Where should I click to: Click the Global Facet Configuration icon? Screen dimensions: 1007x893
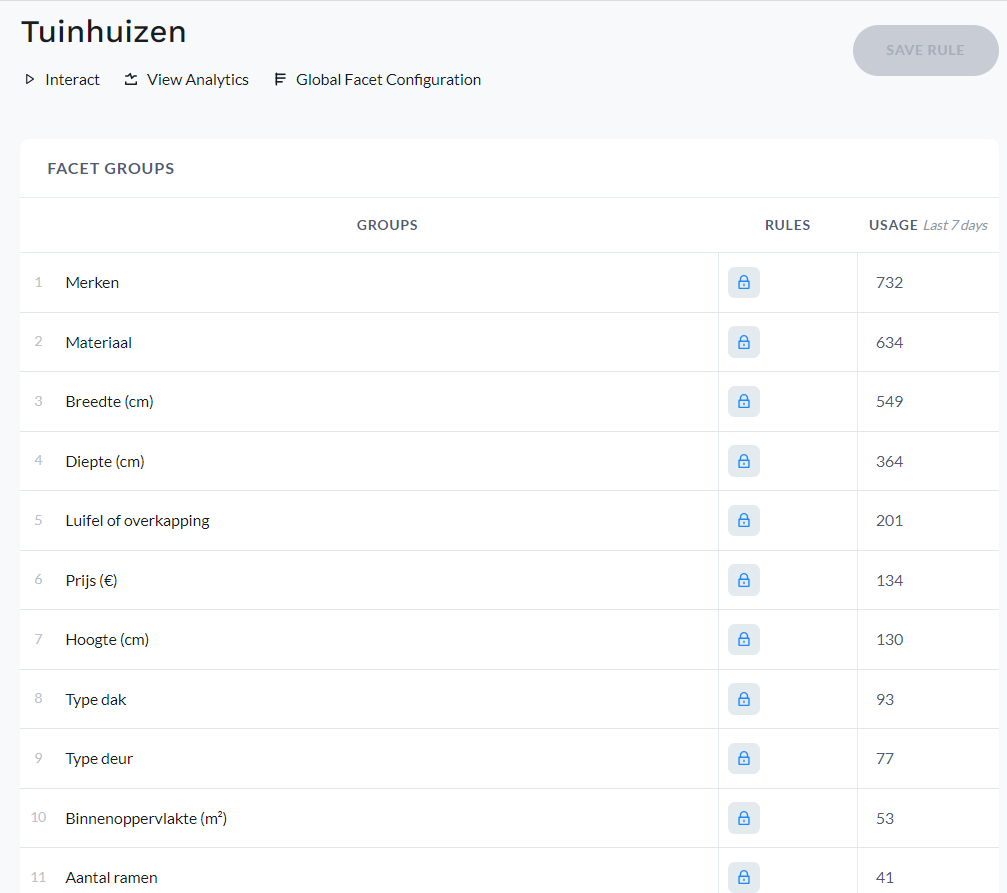coord(280,79)
